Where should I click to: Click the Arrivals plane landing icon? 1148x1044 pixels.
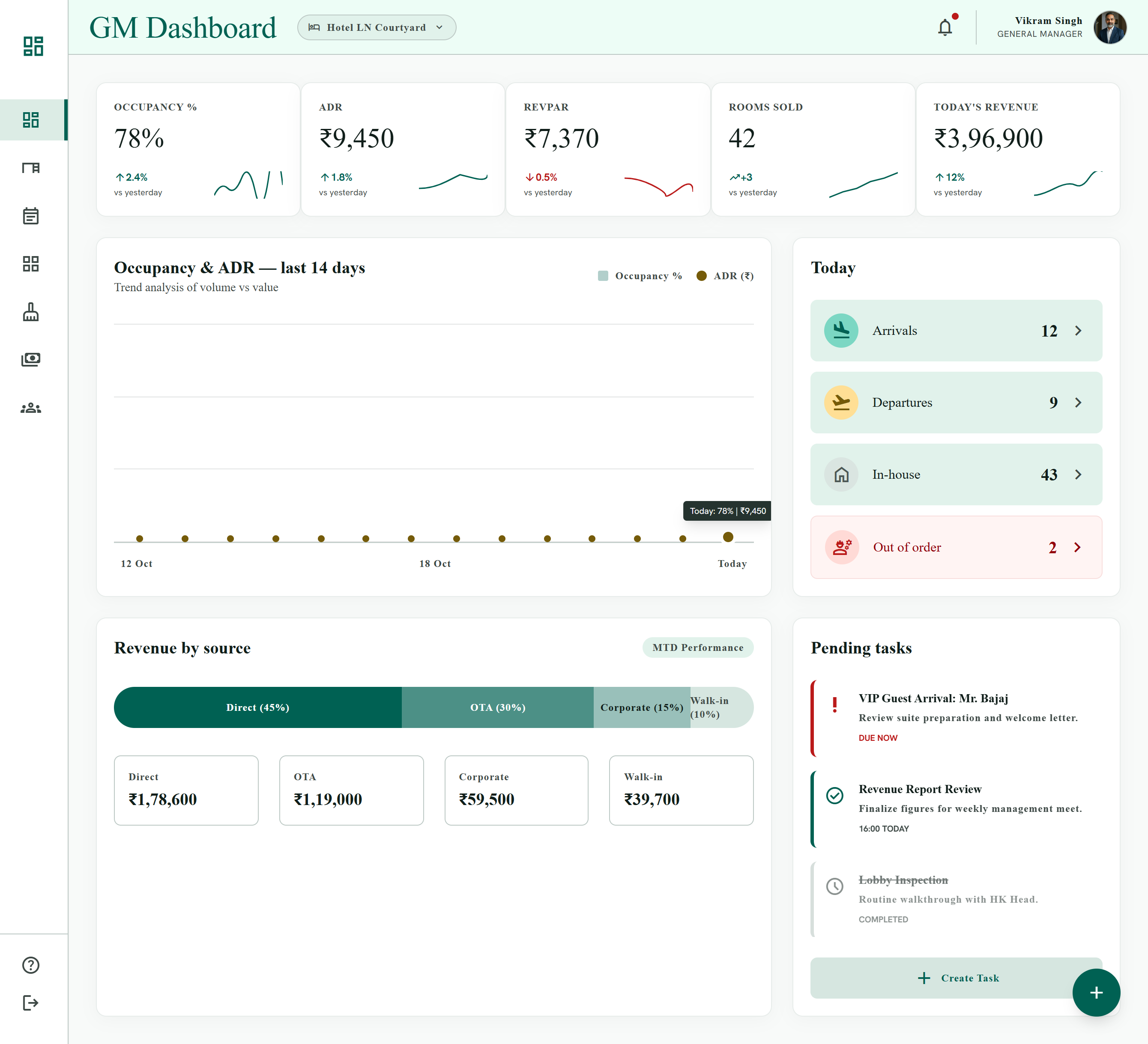click(x=841, y=330)
